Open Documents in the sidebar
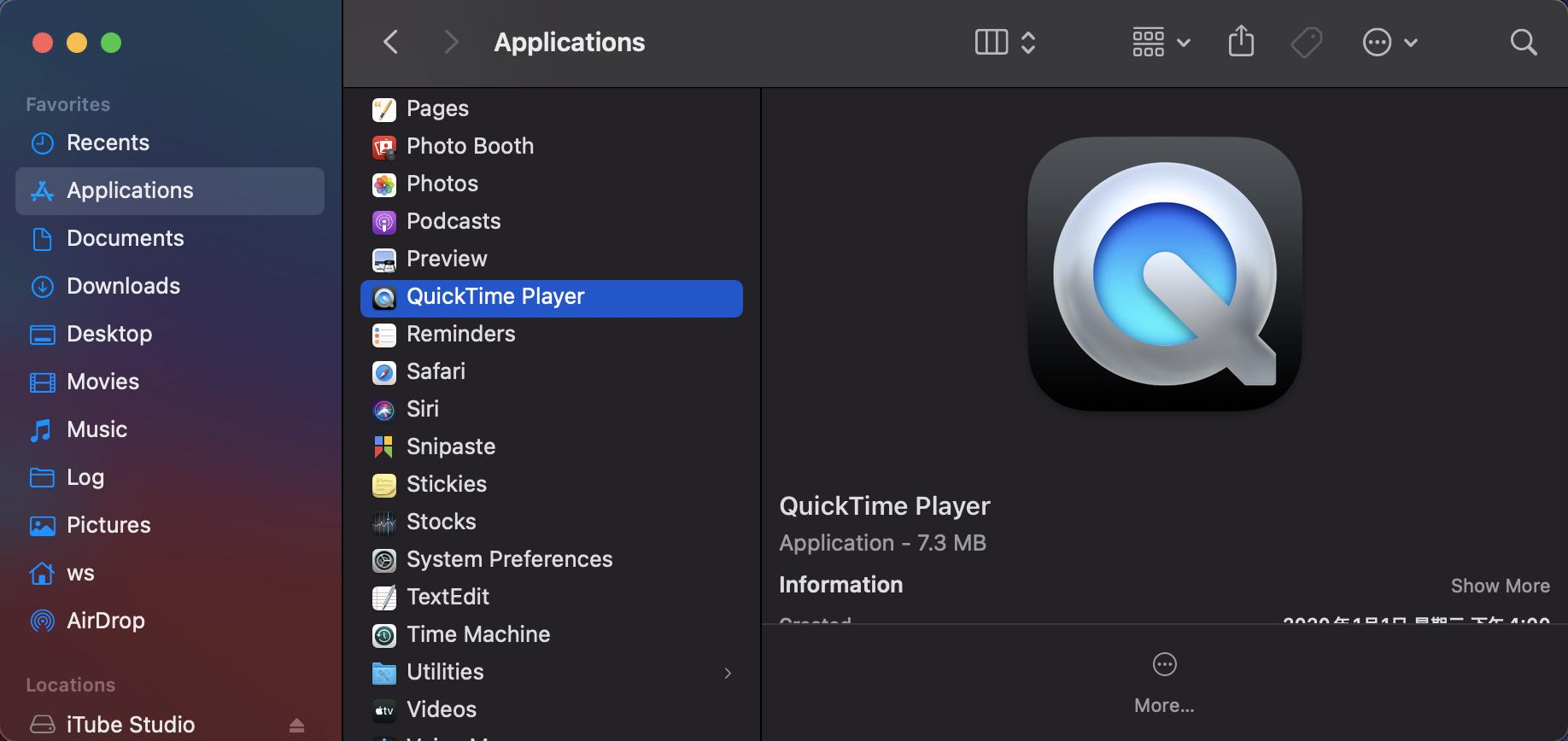Viewport: 1568px width, 741px height. tap(170, 238)
